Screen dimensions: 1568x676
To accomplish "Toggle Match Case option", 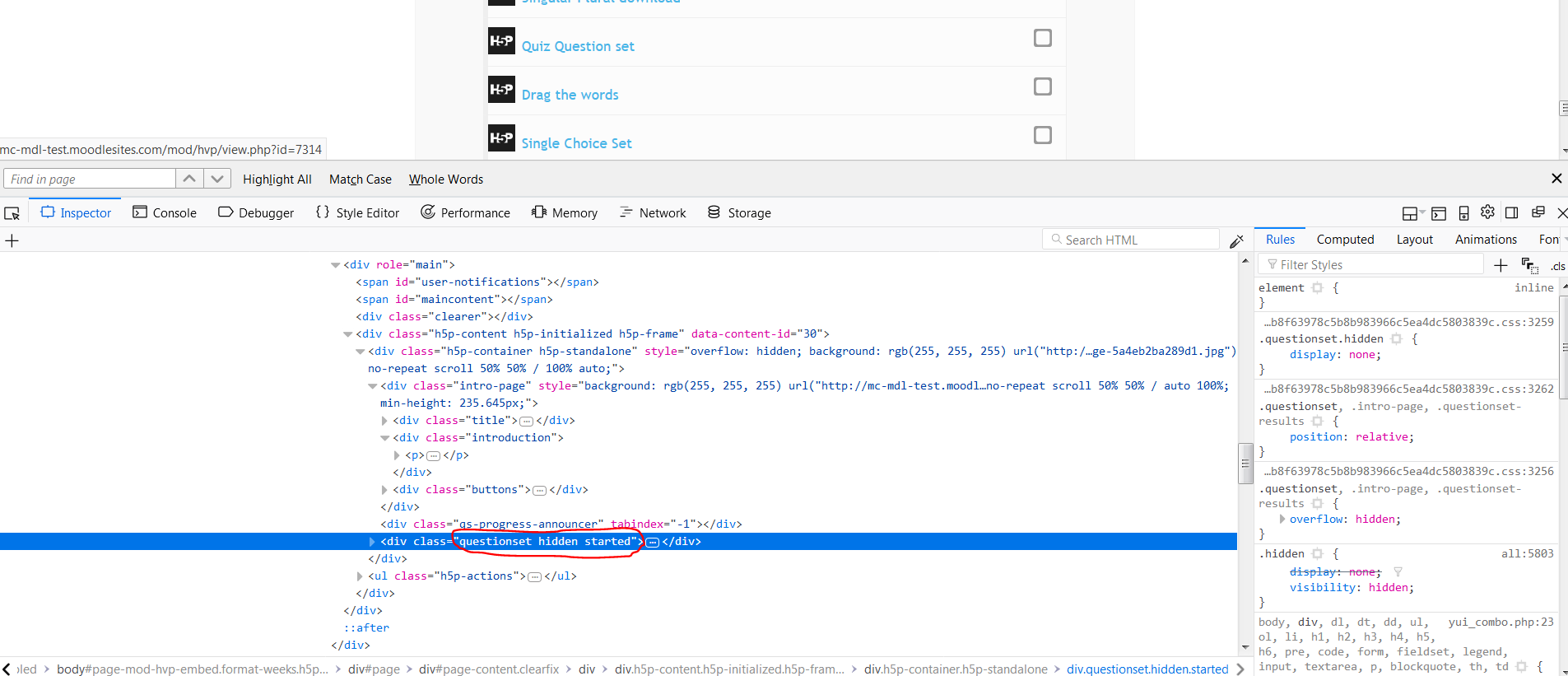I will [361, 179].
